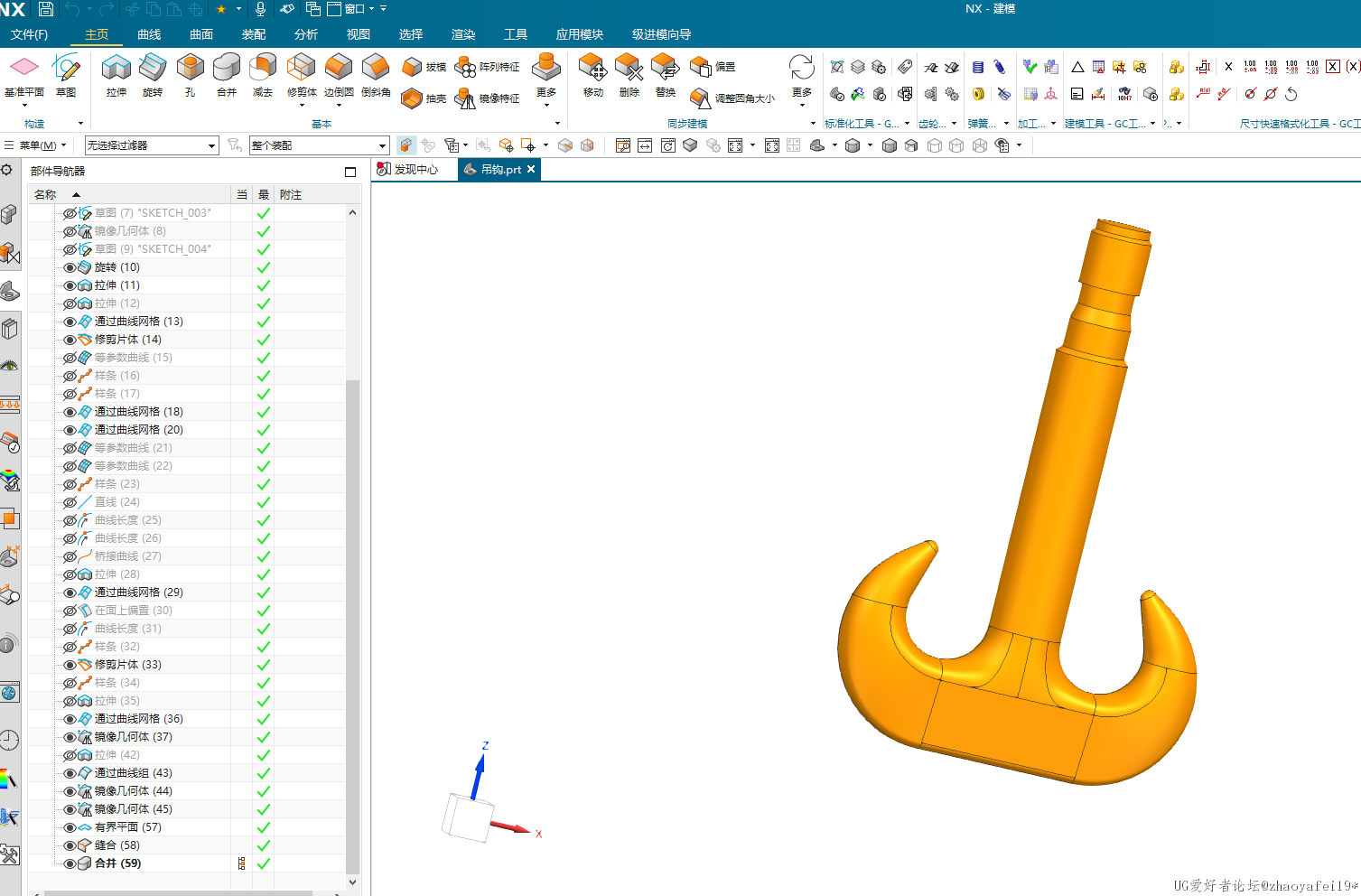Switch to the 装配 ribbon tab
Image resolution: width=1361 pixels, height=896 pixels.
click(x=254, y=34)
